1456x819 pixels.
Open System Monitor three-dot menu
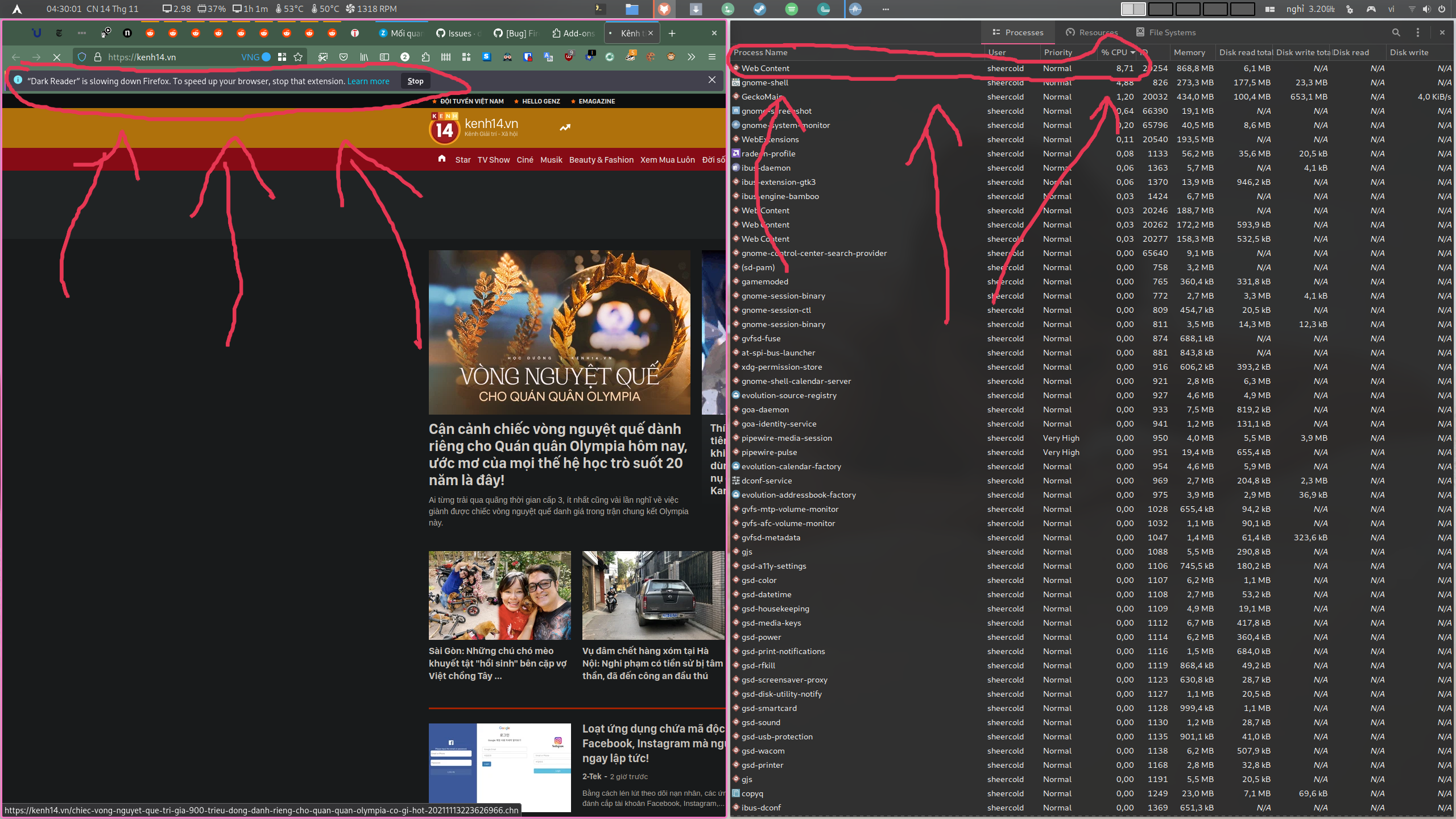[x=1417, y=32]
